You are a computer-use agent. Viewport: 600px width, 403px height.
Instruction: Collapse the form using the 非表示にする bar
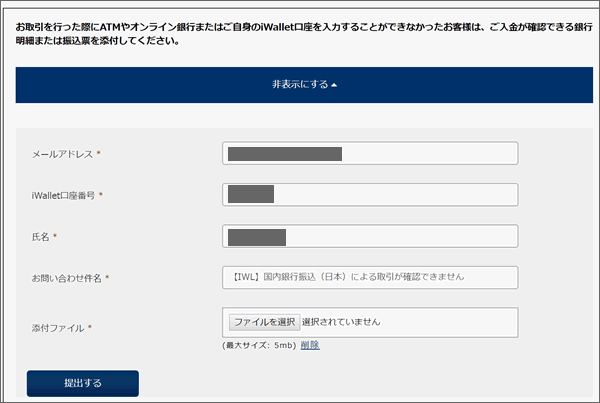pyautogui.click(x=304, y=85)
